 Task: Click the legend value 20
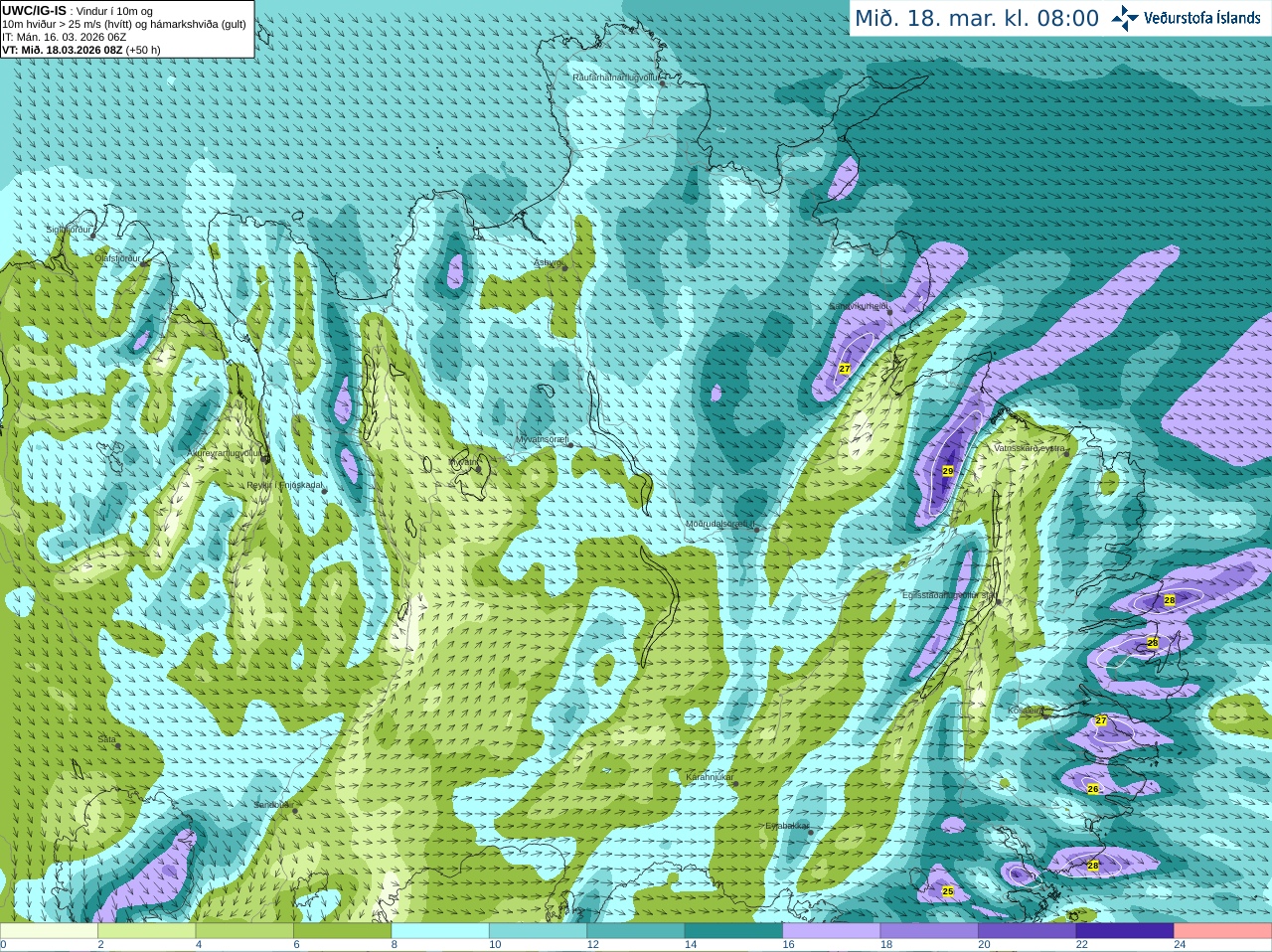coord(984,945)
